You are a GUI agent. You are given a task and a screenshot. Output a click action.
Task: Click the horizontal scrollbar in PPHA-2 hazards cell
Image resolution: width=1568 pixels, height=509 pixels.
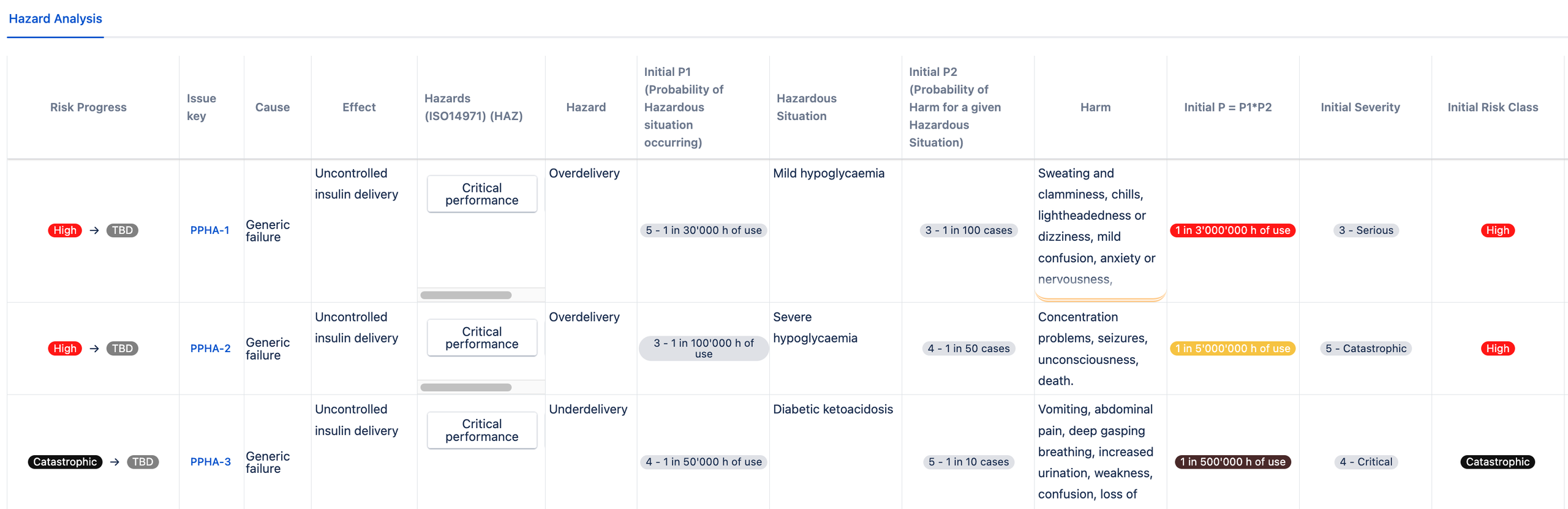466,388
